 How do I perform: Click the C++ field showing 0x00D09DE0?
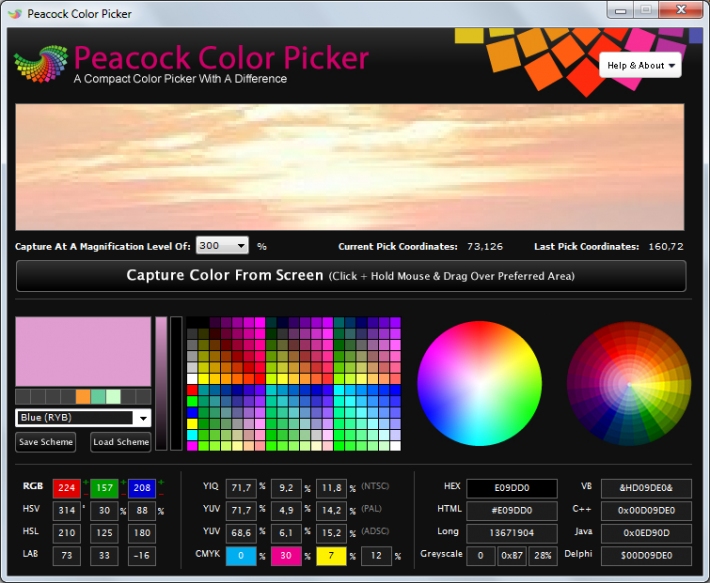[x=646, y=511]
